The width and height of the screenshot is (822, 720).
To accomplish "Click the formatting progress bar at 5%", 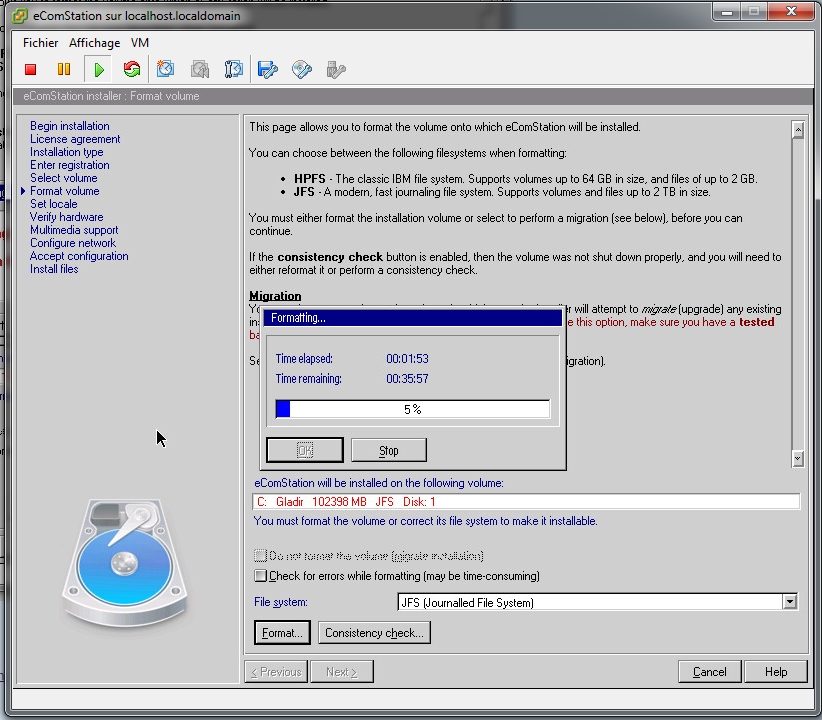I will [412, 409].
